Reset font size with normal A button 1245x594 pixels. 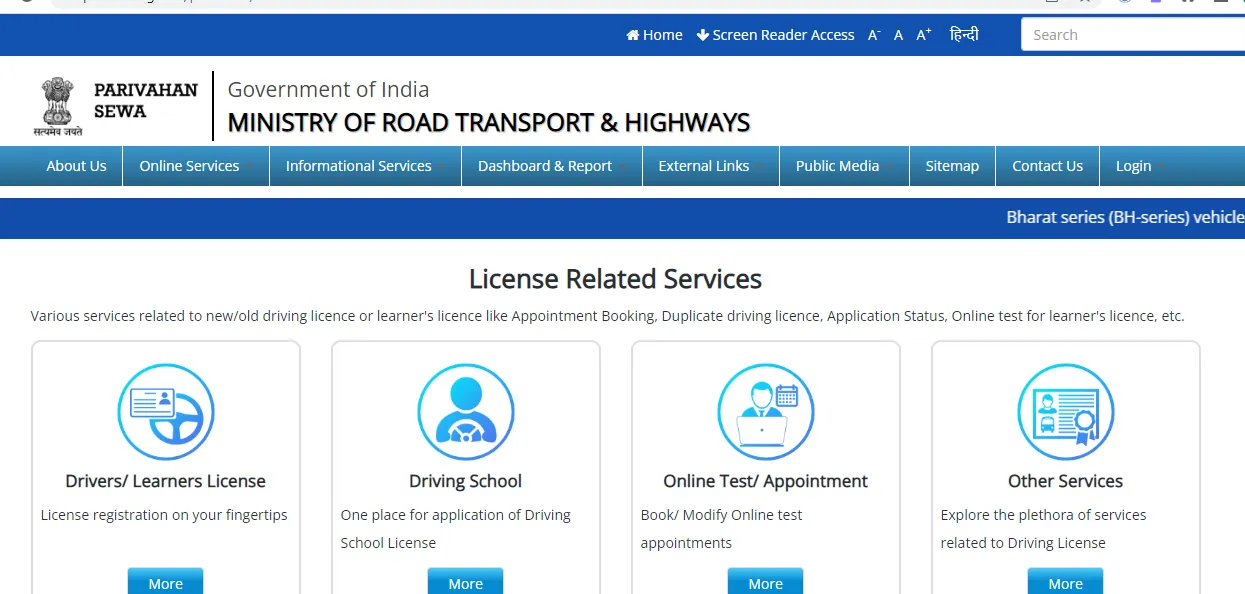coord(898,35)
